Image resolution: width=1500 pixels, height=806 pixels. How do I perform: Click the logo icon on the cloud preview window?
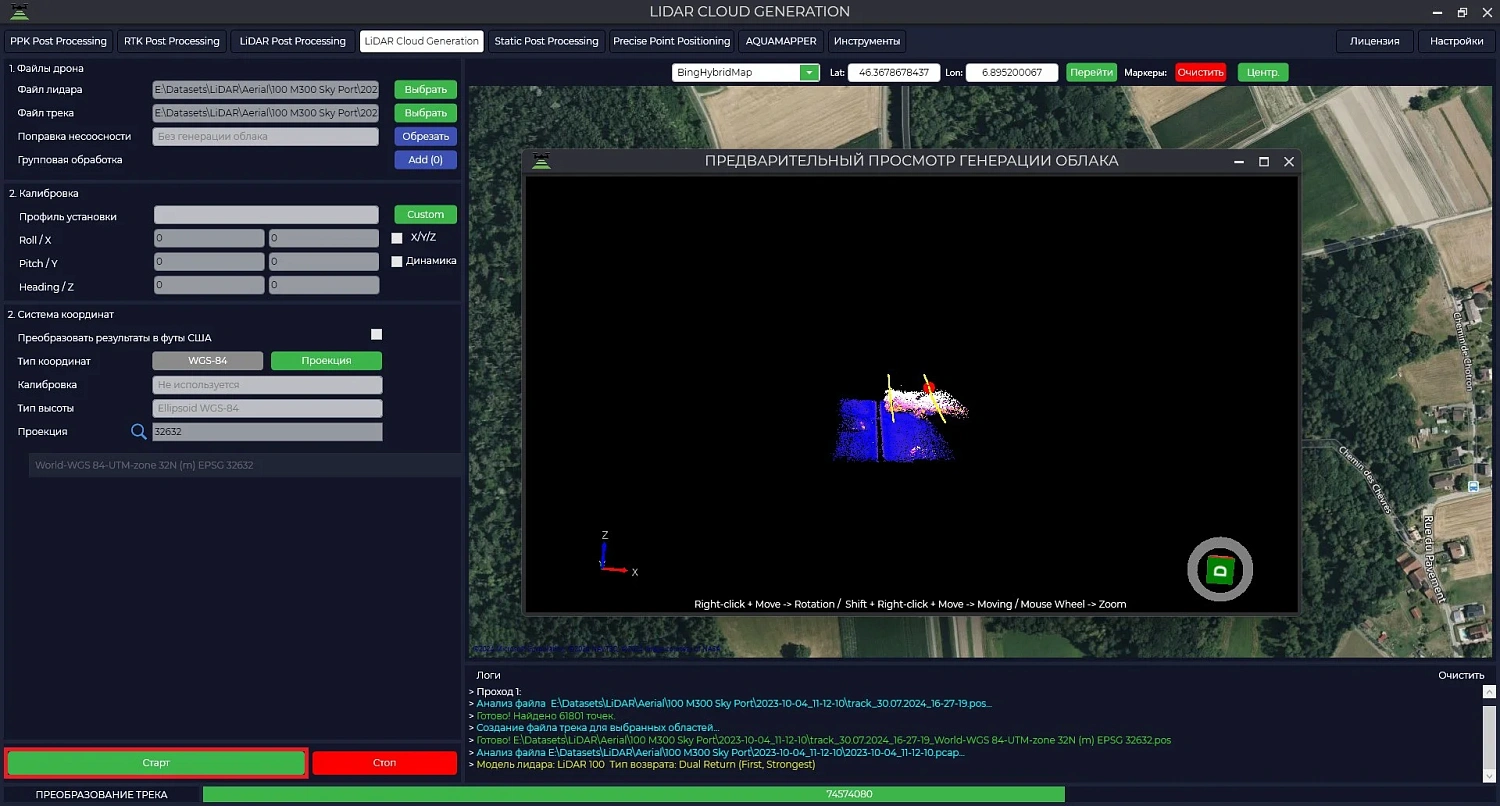(541, 160)
